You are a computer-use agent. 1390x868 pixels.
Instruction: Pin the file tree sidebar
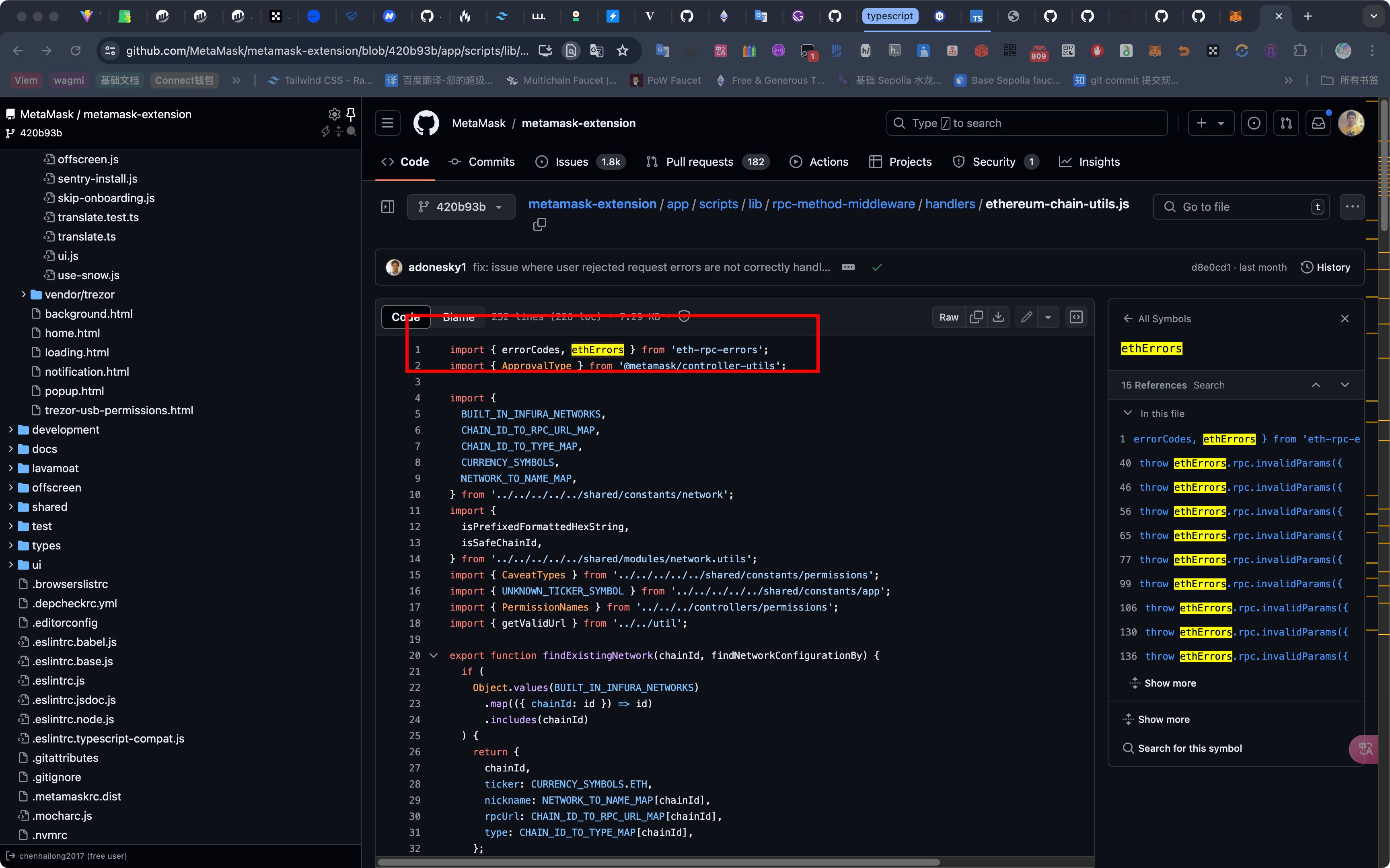pos(351,114)
